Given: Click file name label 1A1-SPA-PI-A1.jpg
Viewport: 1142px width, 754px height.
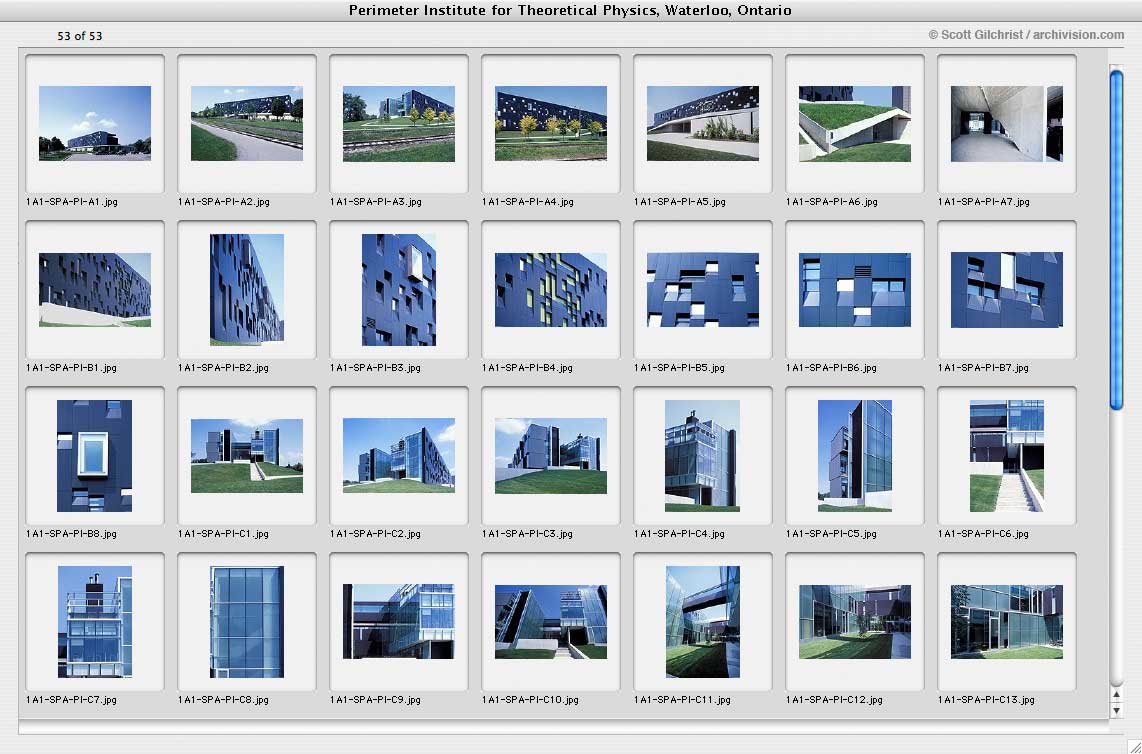Looking at the screenshot, I should [72, 202].
